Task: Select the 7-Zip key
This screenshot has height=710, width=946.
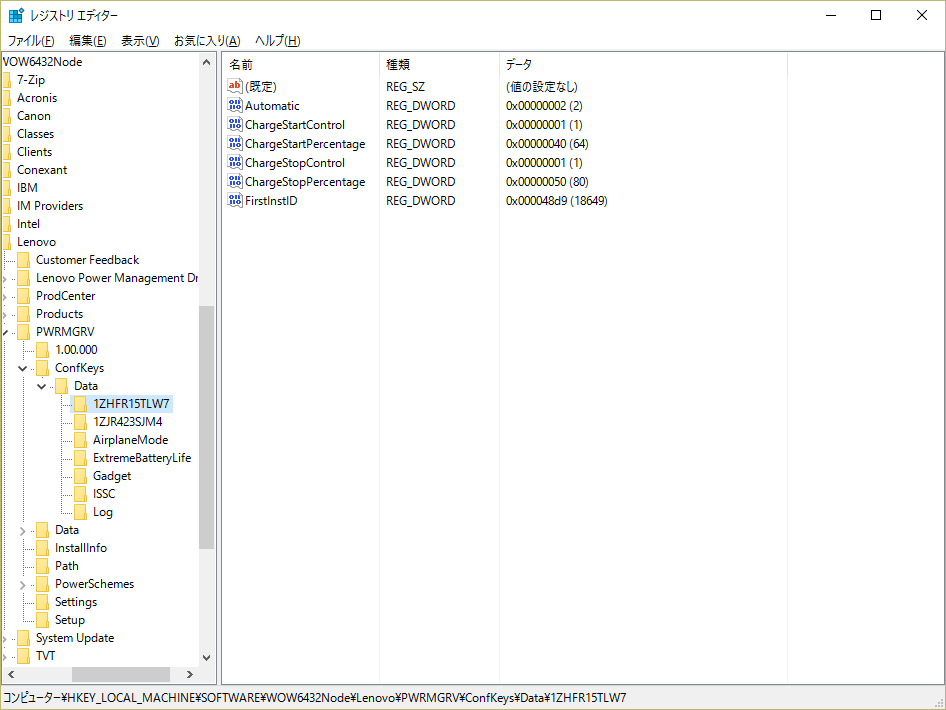Action: pos(31,80)
